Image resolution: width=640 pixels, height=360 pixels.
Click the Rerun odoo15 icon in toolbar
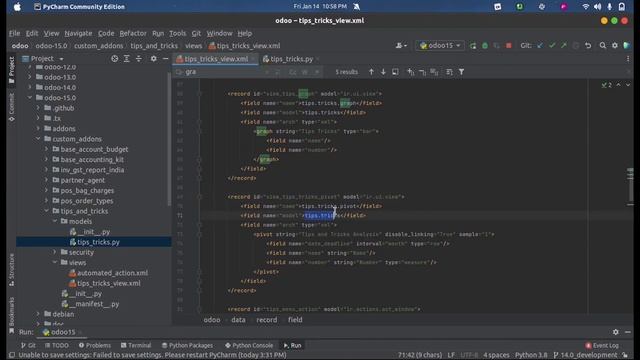(473, 46)
